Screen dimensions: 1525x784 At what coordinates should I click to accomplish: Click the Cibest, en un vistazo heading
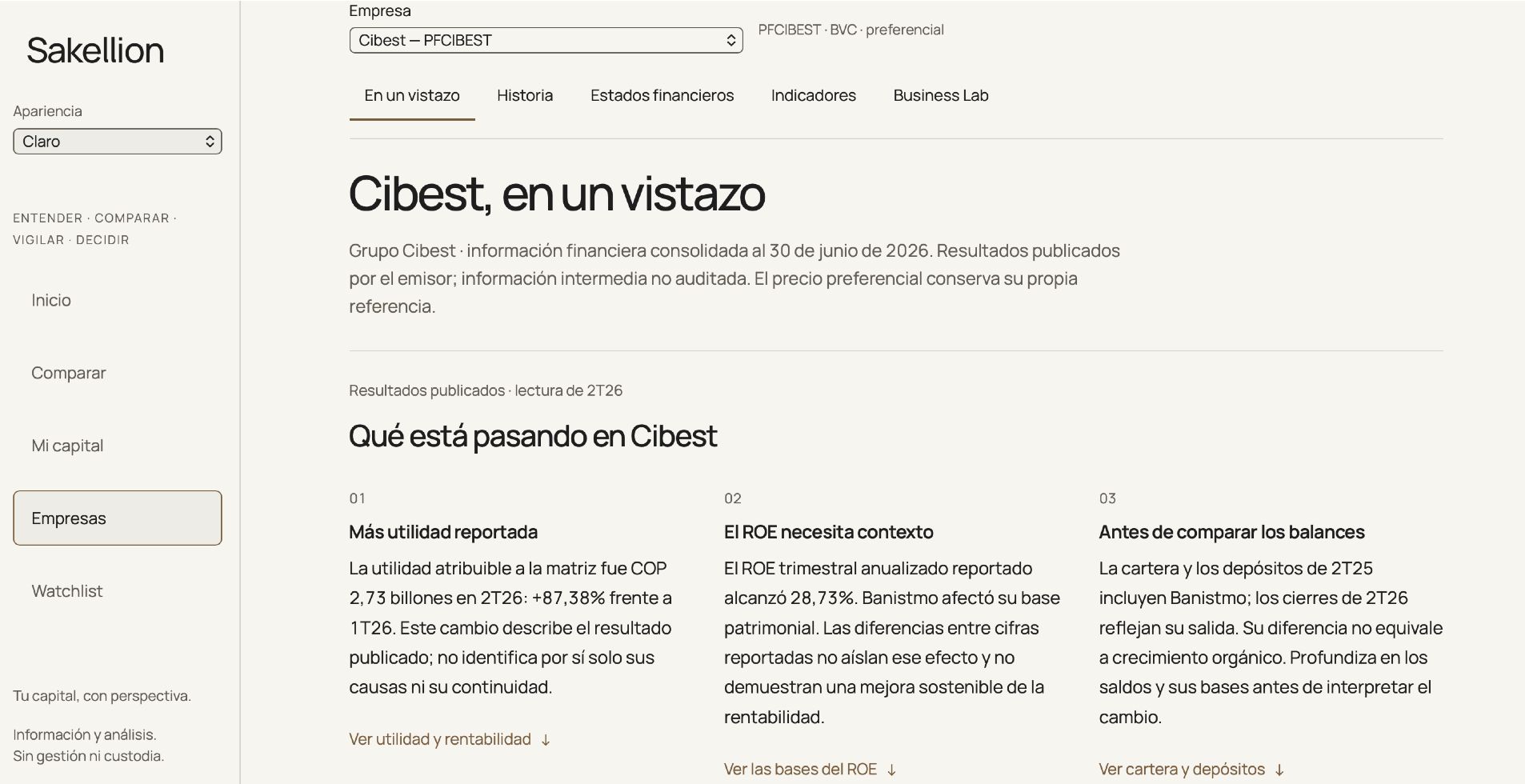[557, 194]
